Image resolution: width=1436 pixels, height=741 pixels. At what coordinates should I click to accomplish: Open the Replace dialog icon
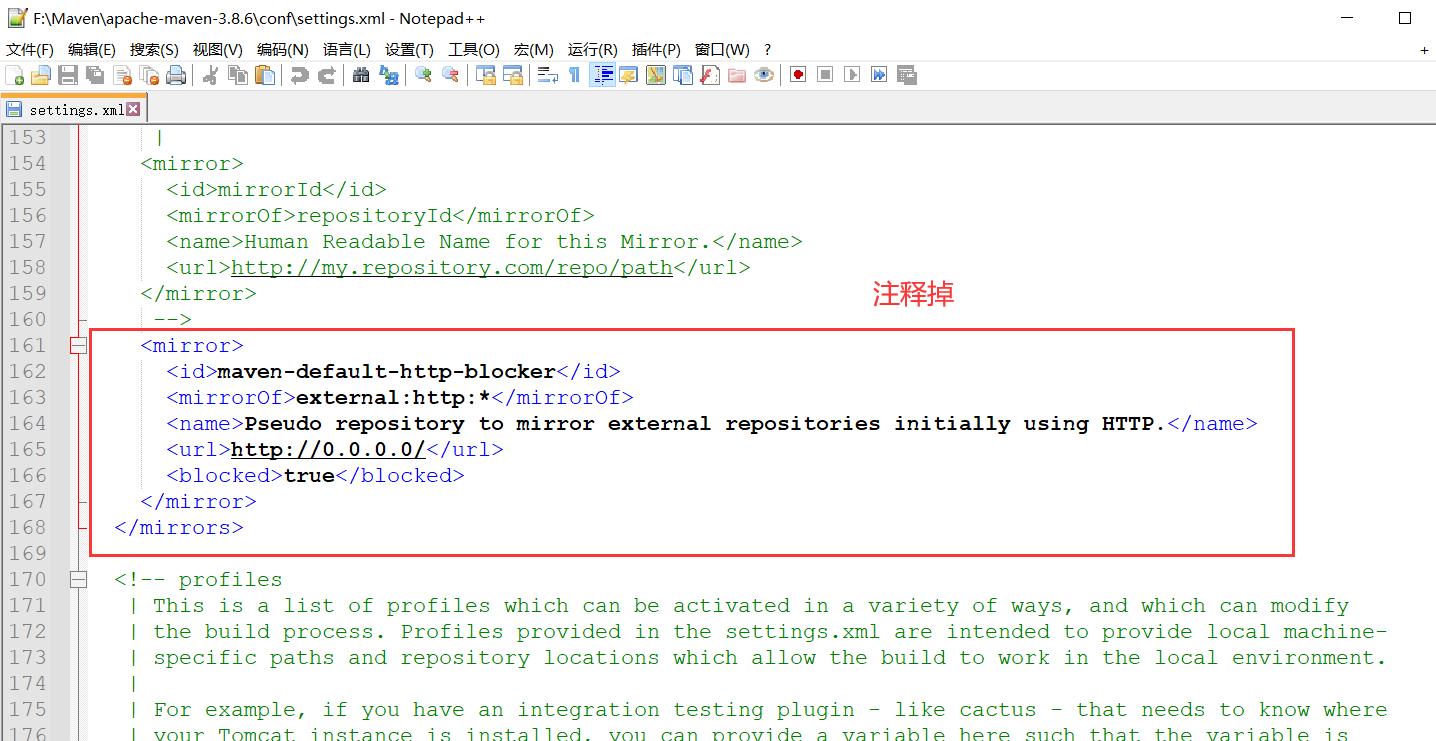click(x=389, y=75)
